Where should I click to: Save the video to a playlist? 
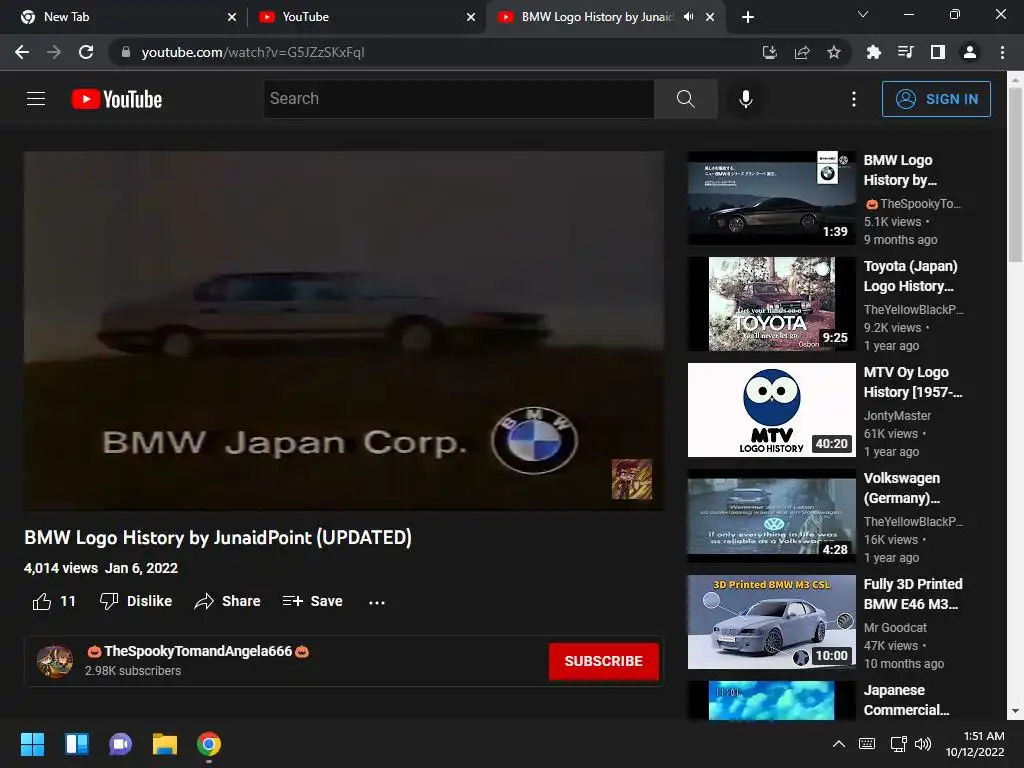coord(312,601)
